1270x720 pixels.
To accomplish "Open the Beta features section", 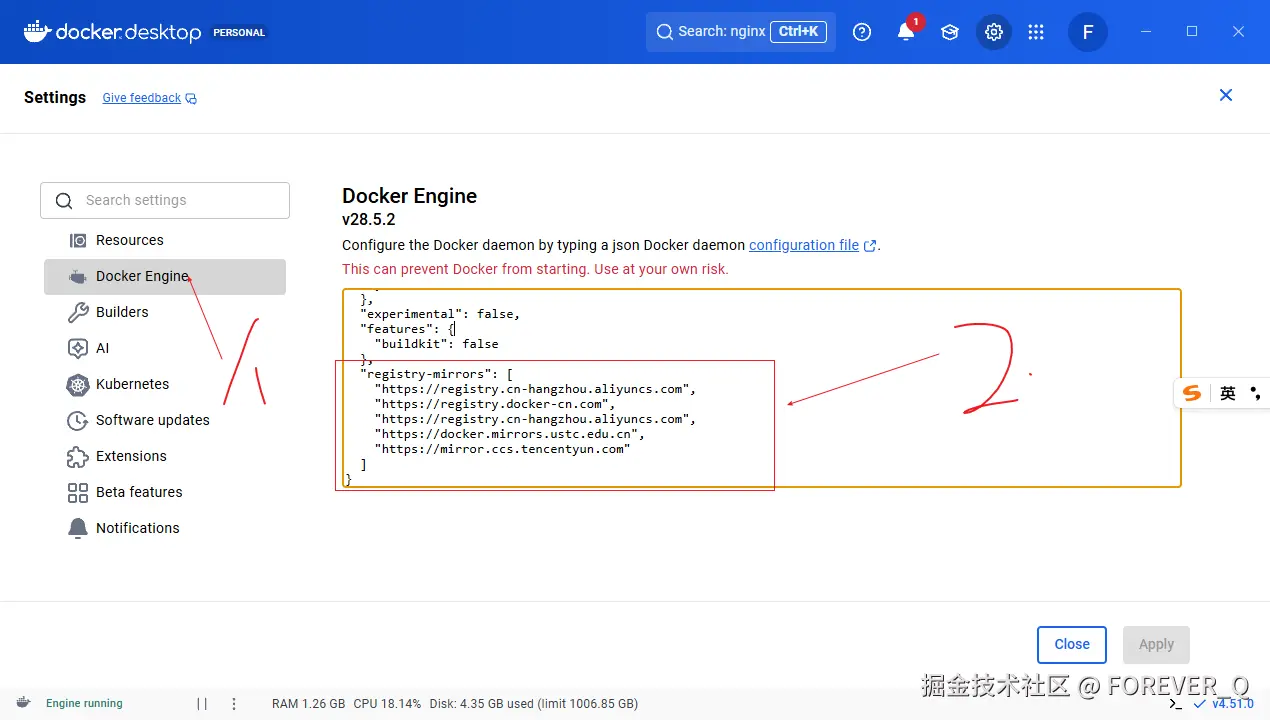I will tap(165, 492).
